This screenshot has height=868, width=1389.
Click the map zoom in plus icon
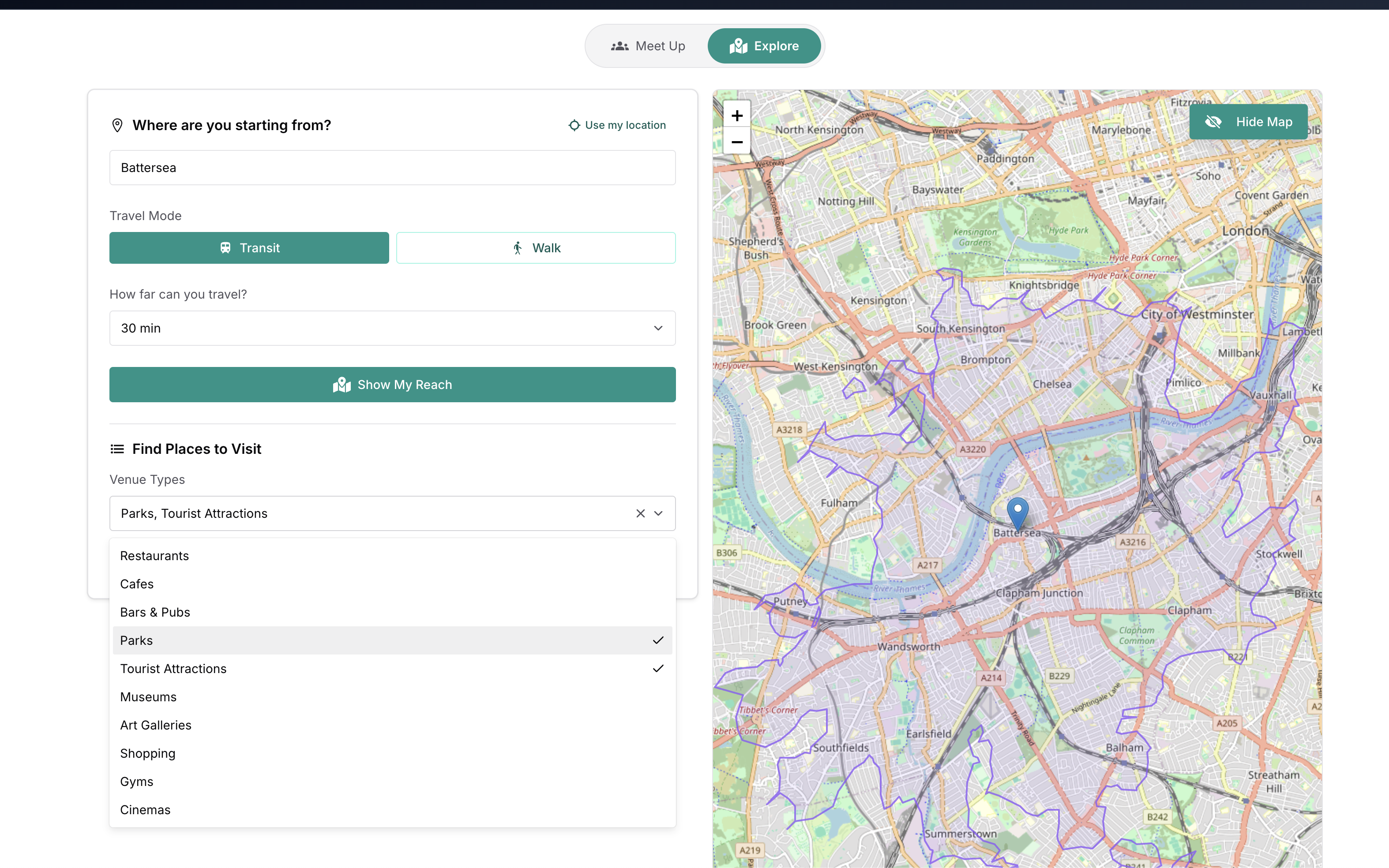point(737,116)
